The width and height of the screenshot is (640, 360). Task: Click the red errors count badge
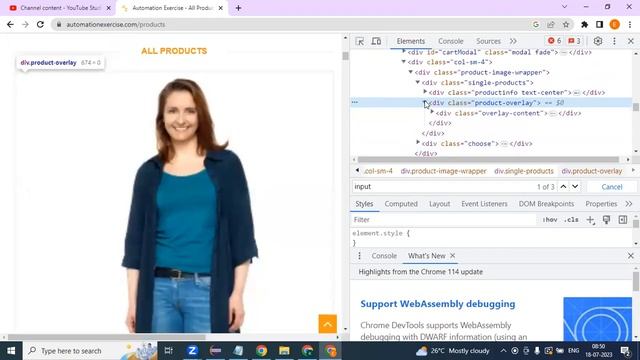click(555, 41)
